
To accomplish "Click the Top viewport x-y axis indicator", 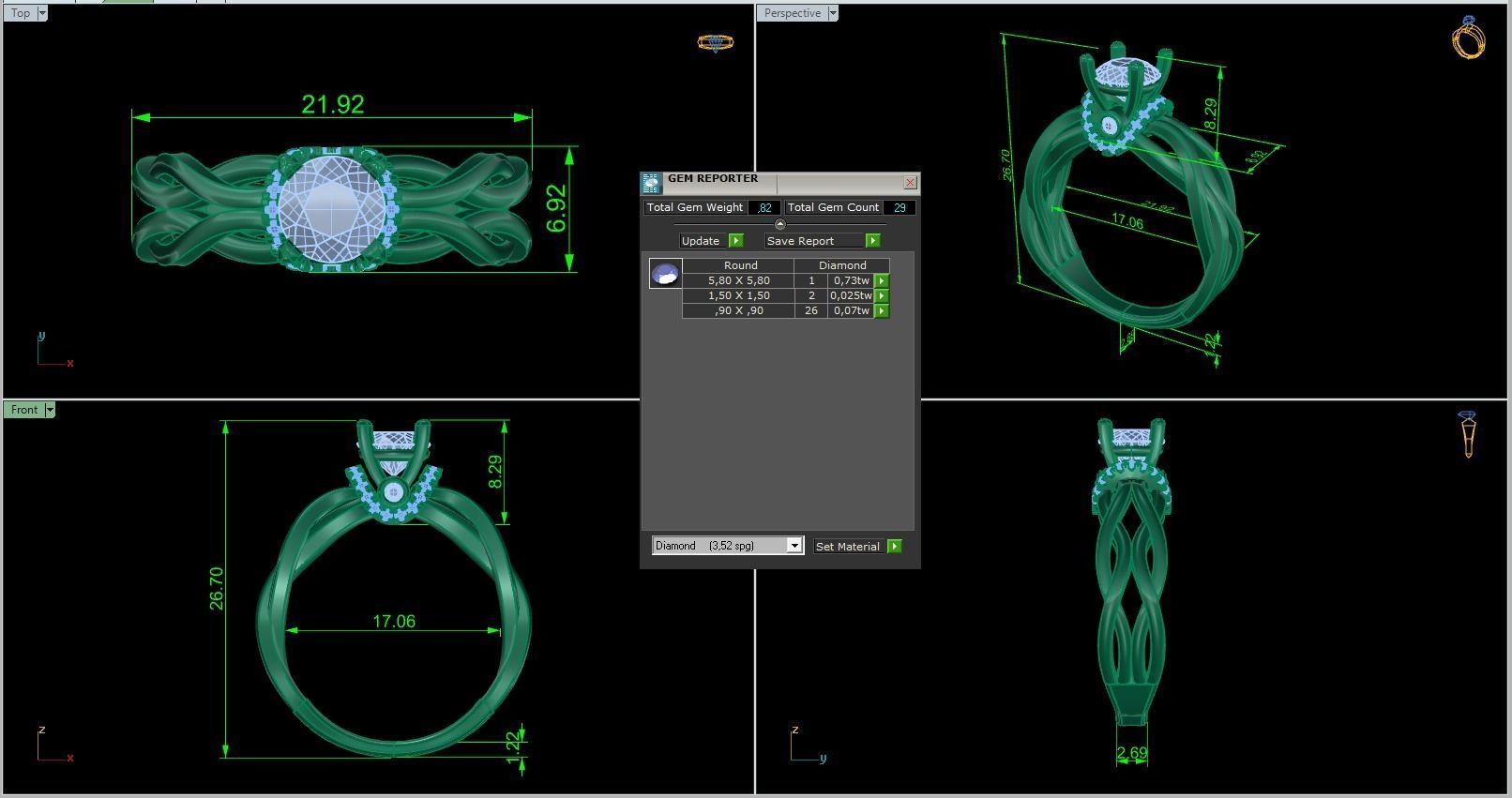I will (53, 351).
